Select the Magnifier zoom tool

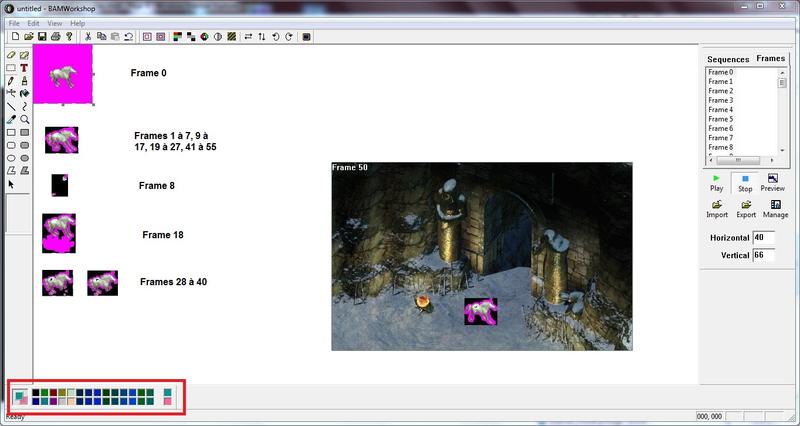tap(24, 119)
